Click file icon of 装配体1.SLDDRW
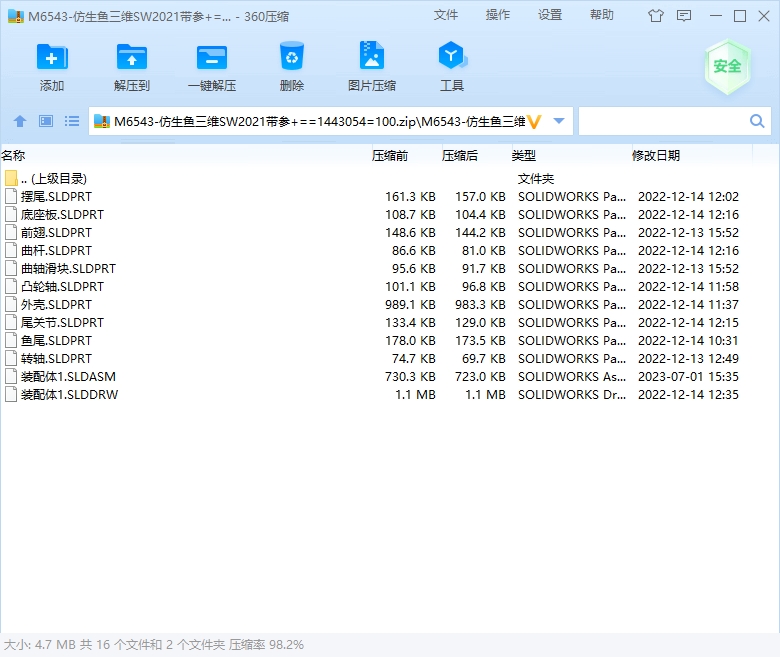780x657 pixels. pyautogui.click(x=11, y=394)
